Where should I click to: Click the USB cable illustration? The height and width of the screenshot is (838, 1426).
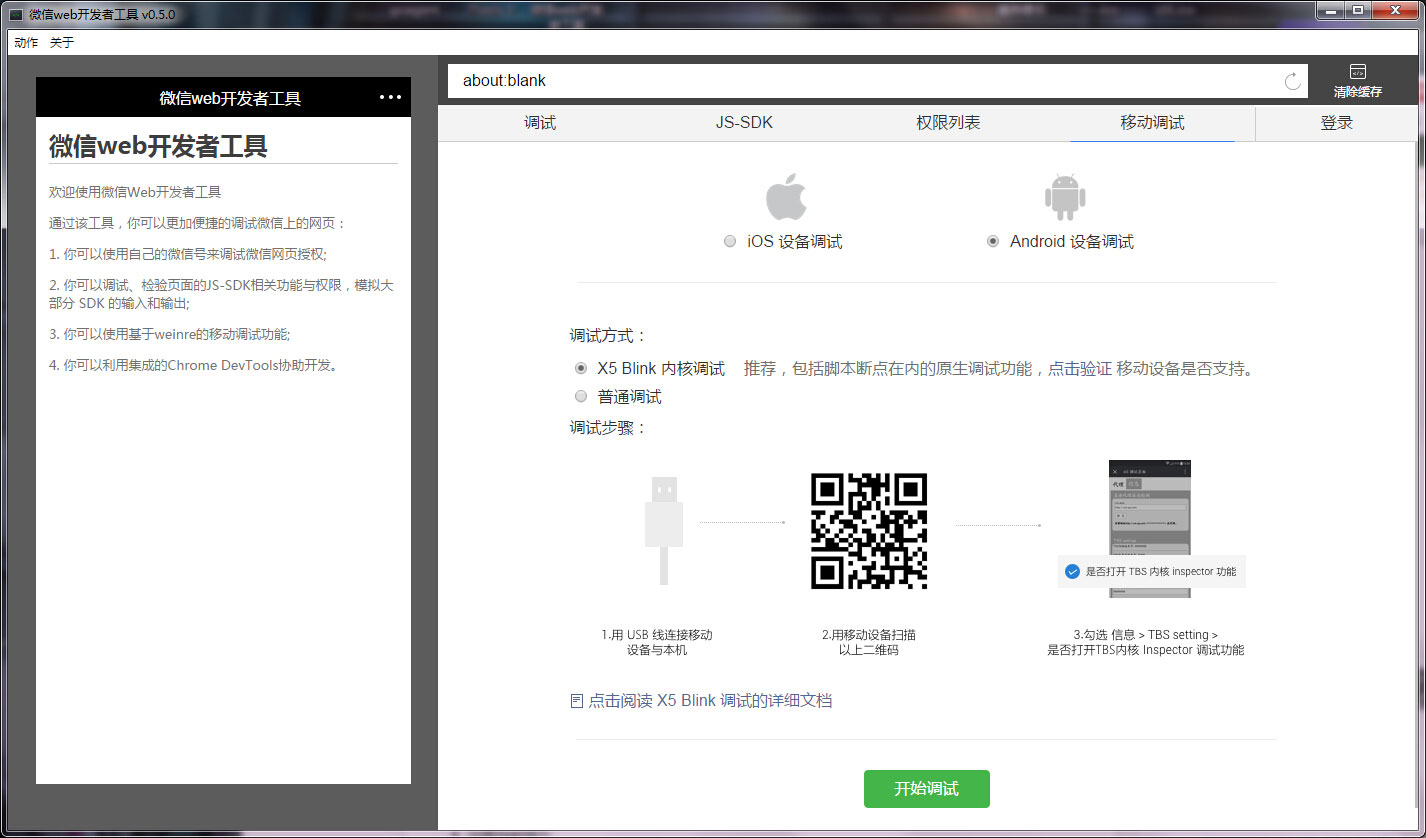(x=663, y=529)
